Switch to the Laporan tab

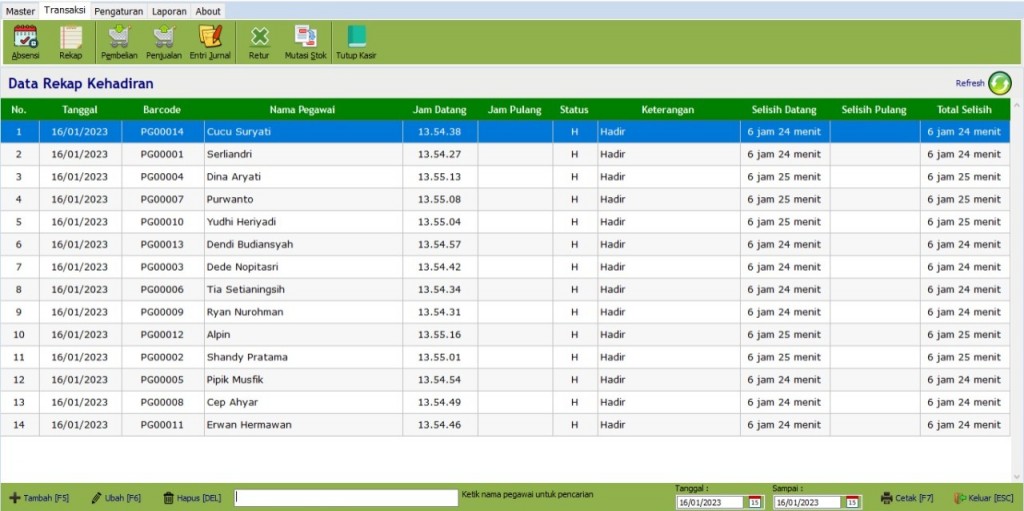coord(169,11)
